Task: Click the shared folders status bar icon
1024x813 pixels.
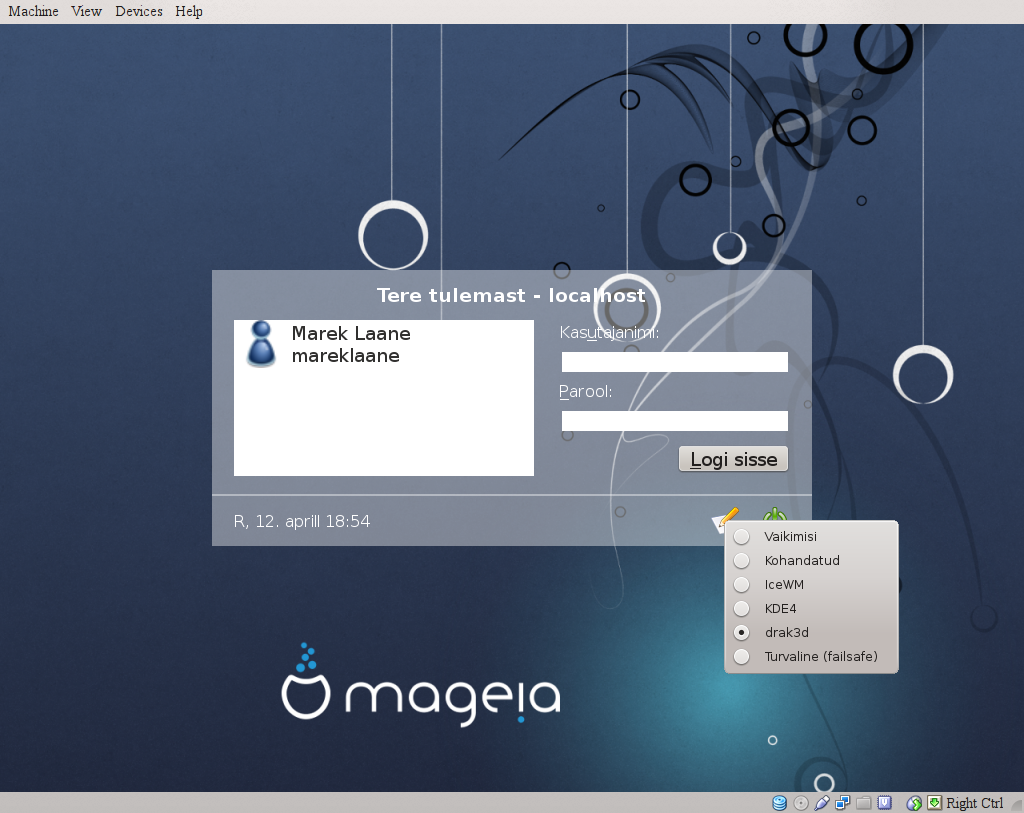Action: [863, 803]
